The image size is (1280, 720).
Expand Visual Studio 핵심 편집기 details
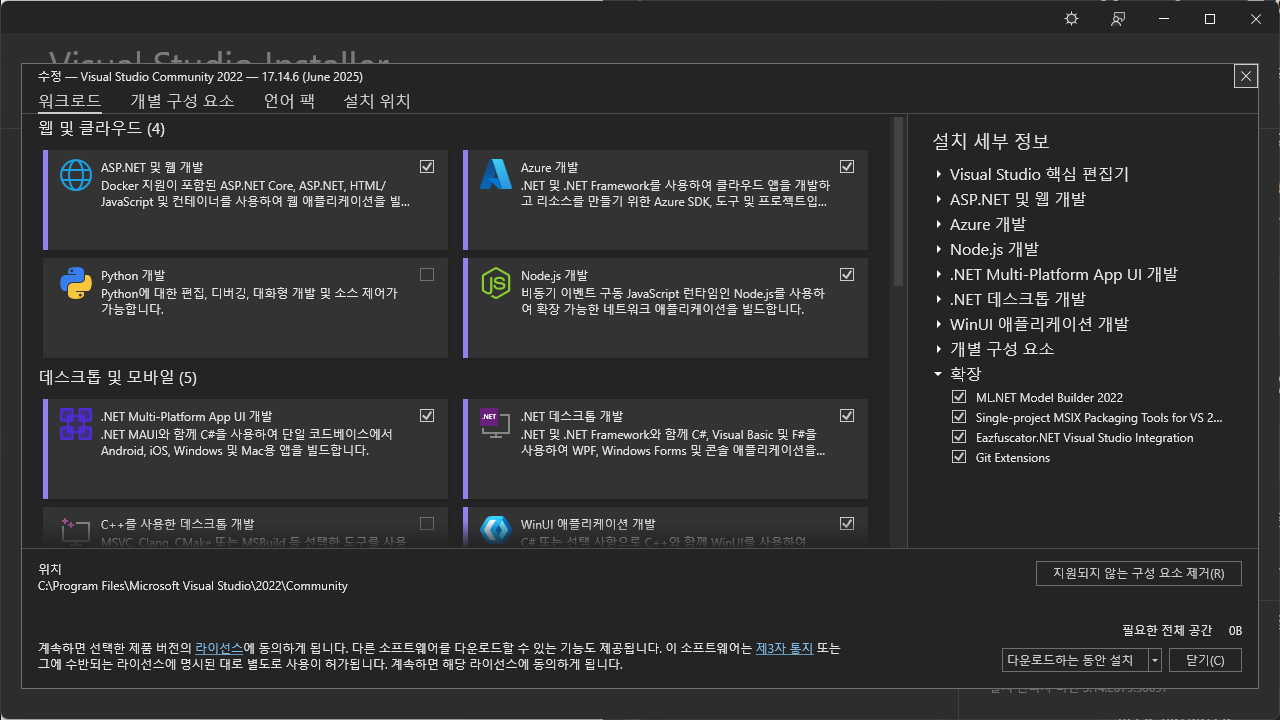939,174
